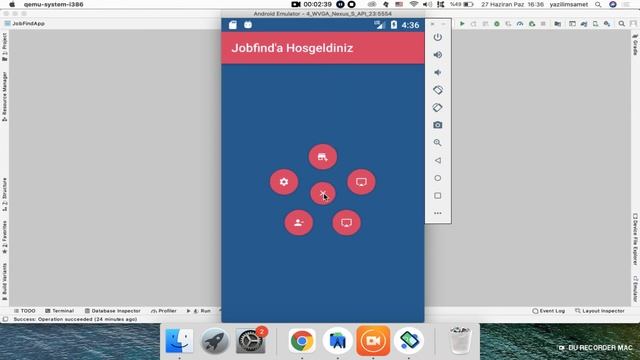The width and height of the screenshot is (640, 360).
Task: Take an emulator screenshot with camera icon
Action: click(438, 125)
